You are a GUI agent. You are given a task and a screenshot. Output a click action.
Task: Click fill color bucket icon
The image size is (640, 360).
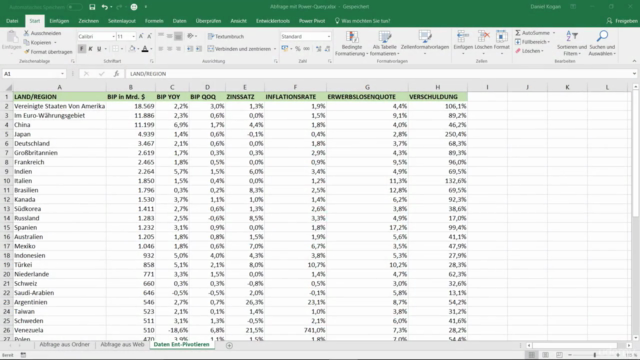(132, 49)
